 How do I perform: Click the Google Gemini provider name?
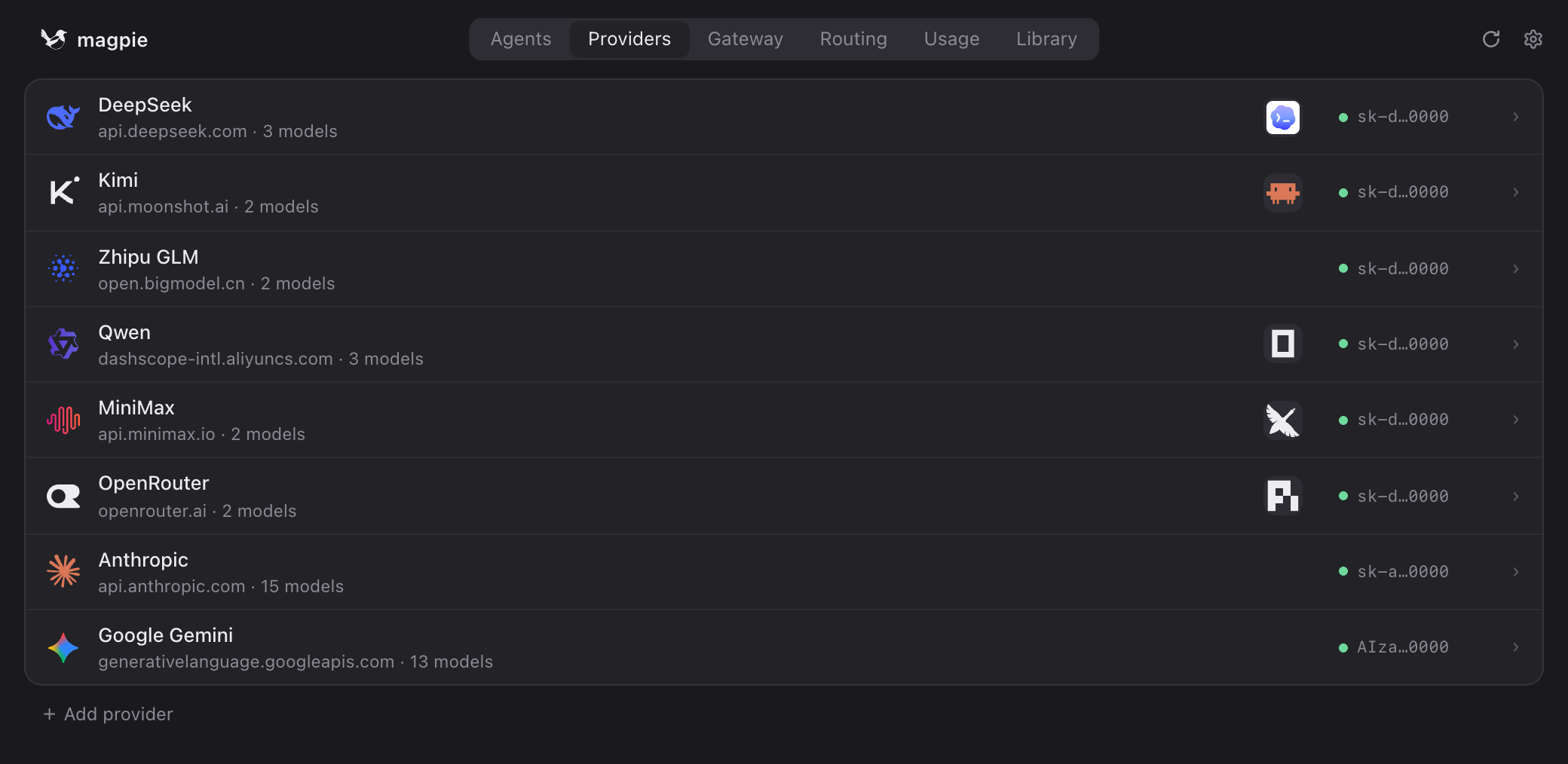166,635
